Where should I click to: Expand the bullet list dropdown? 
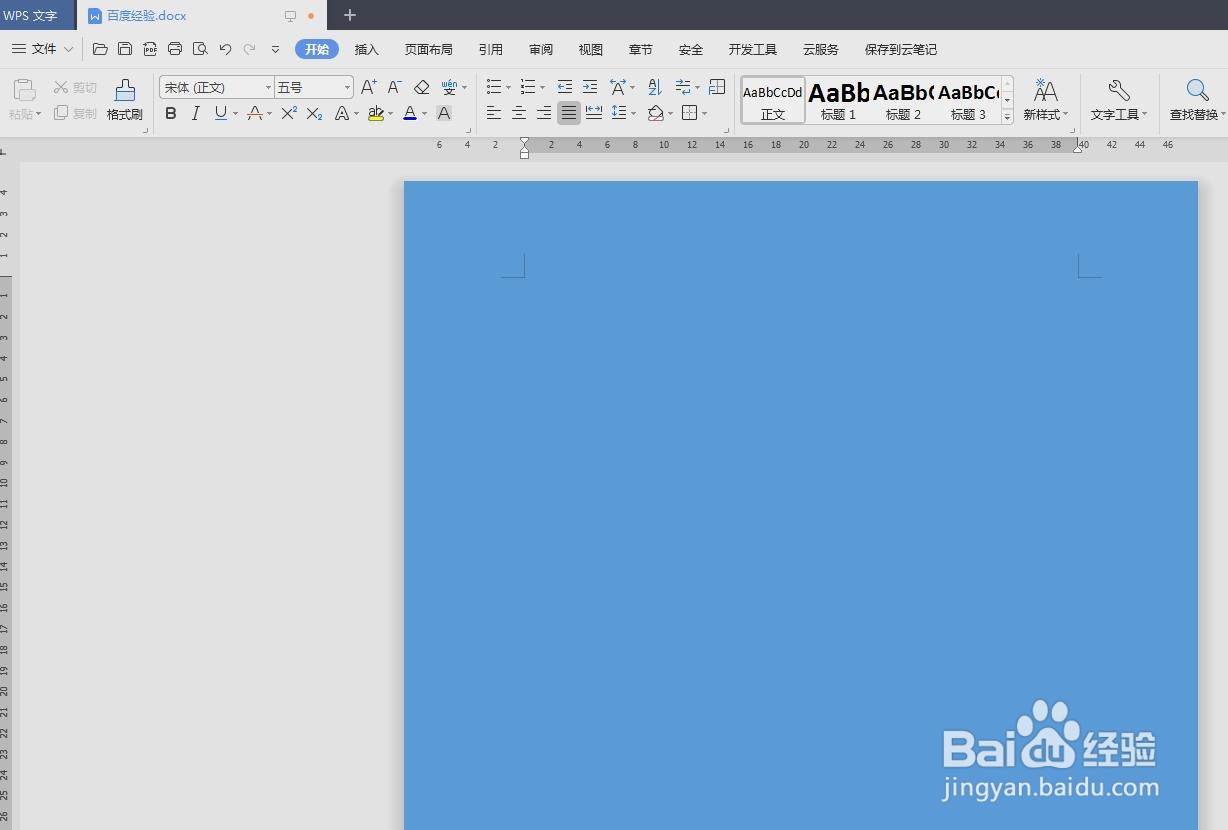[x=509, y=88]
